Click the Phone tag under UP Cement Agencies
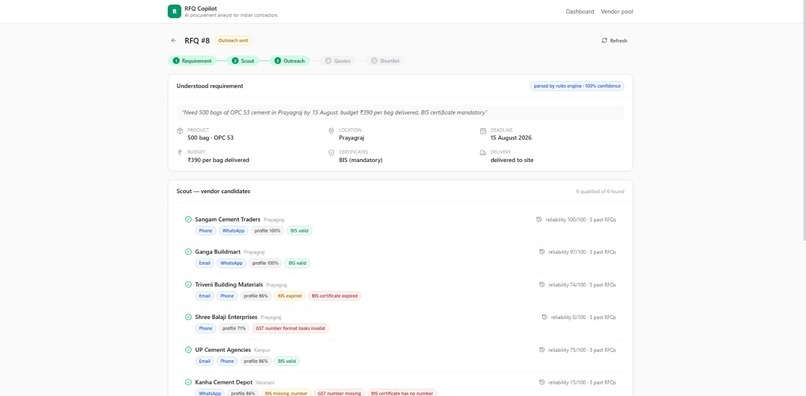 click(x=227, y=362)
